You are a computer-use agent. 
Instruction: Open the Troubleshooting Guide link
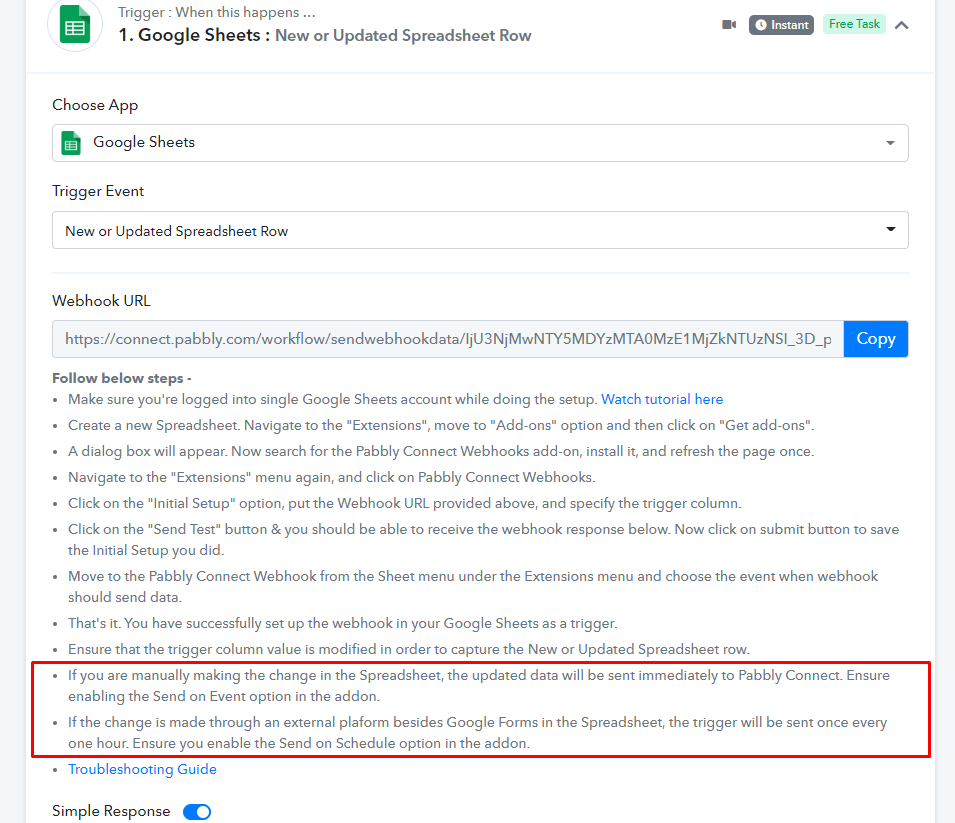tap(142, 769)
